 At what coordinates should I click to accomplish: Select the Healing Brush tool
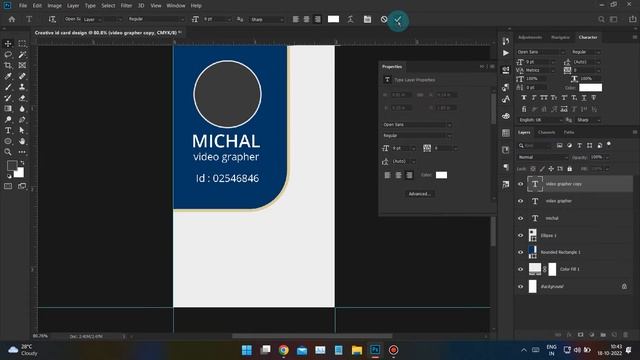(x=22, y=76)
